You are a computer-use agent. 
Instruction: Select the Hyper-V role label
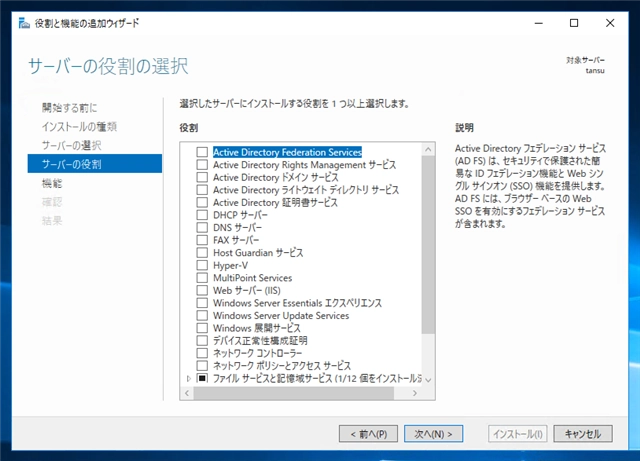[x=230, y=265]
